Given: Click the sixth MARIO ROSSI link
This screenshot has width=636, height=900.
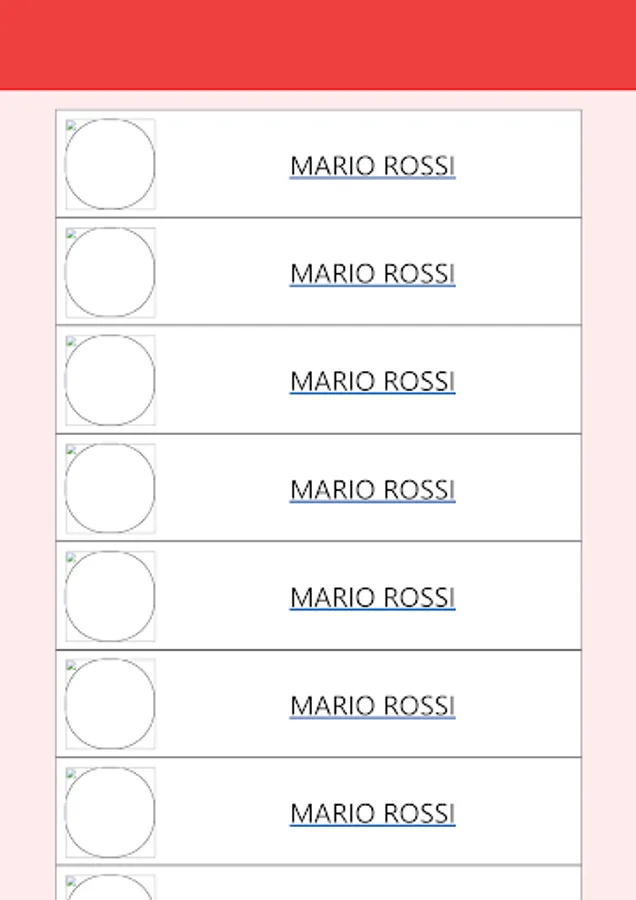Looking at the screenshot, I should (372, 705).
